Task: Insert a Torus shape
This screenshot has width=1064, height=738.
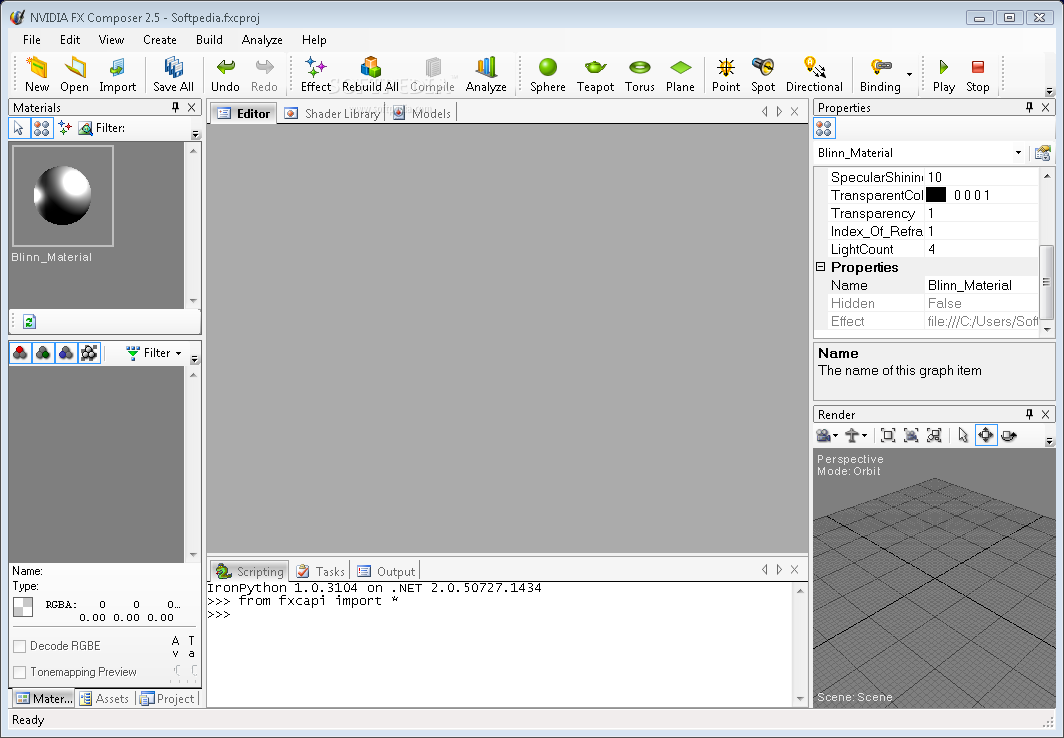Action: (640, 75)
